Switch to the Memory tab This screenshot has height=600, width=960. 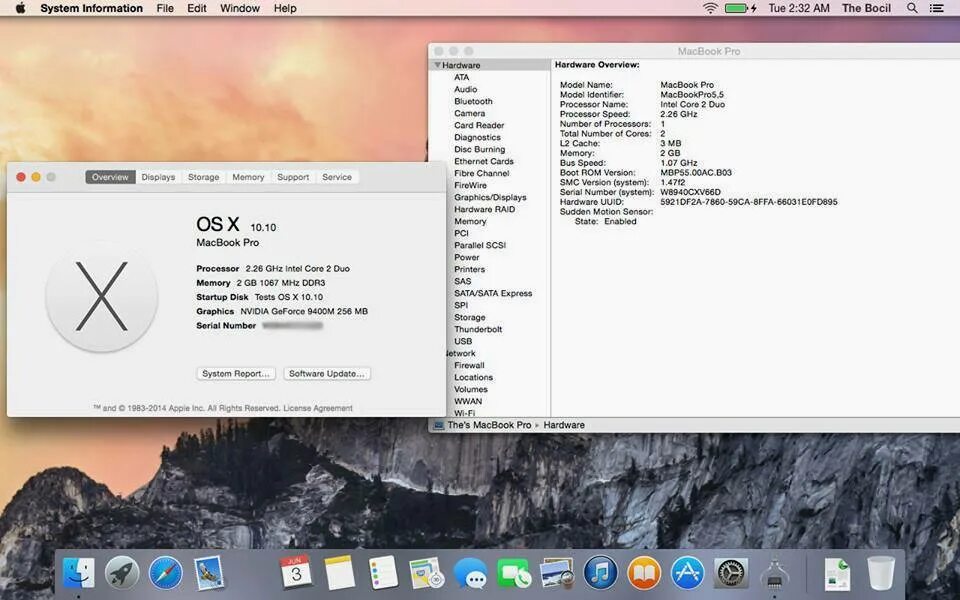point(248,177)
